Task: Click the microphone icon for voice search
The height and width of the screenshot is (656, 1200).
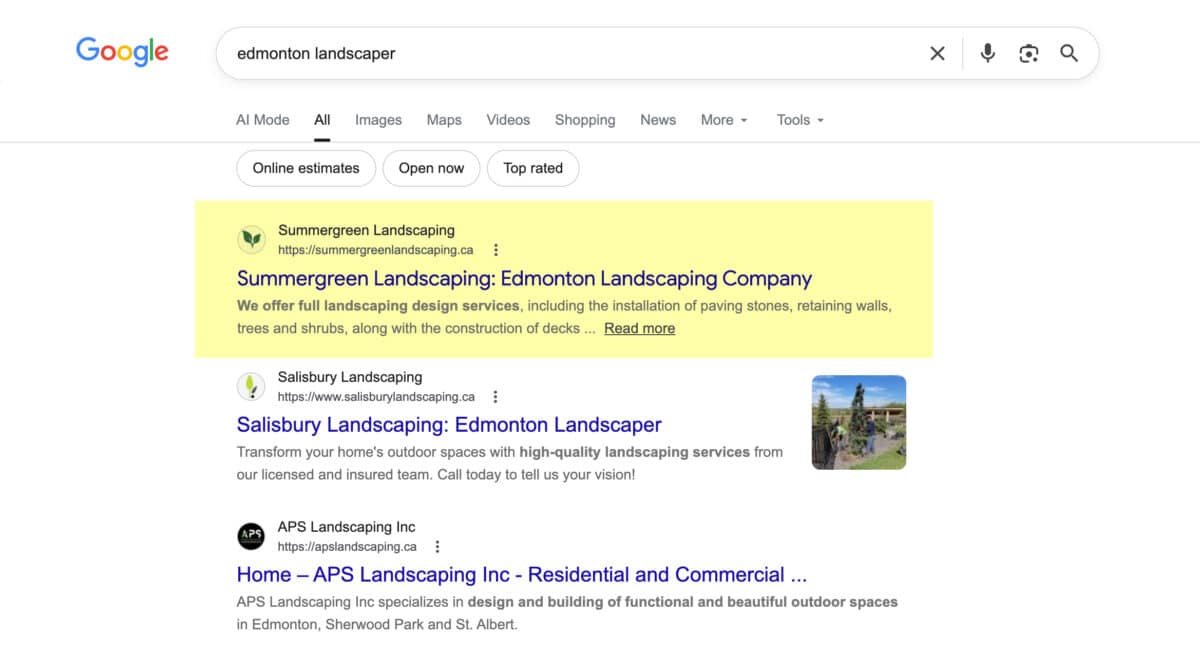Action: click(987, 53)
